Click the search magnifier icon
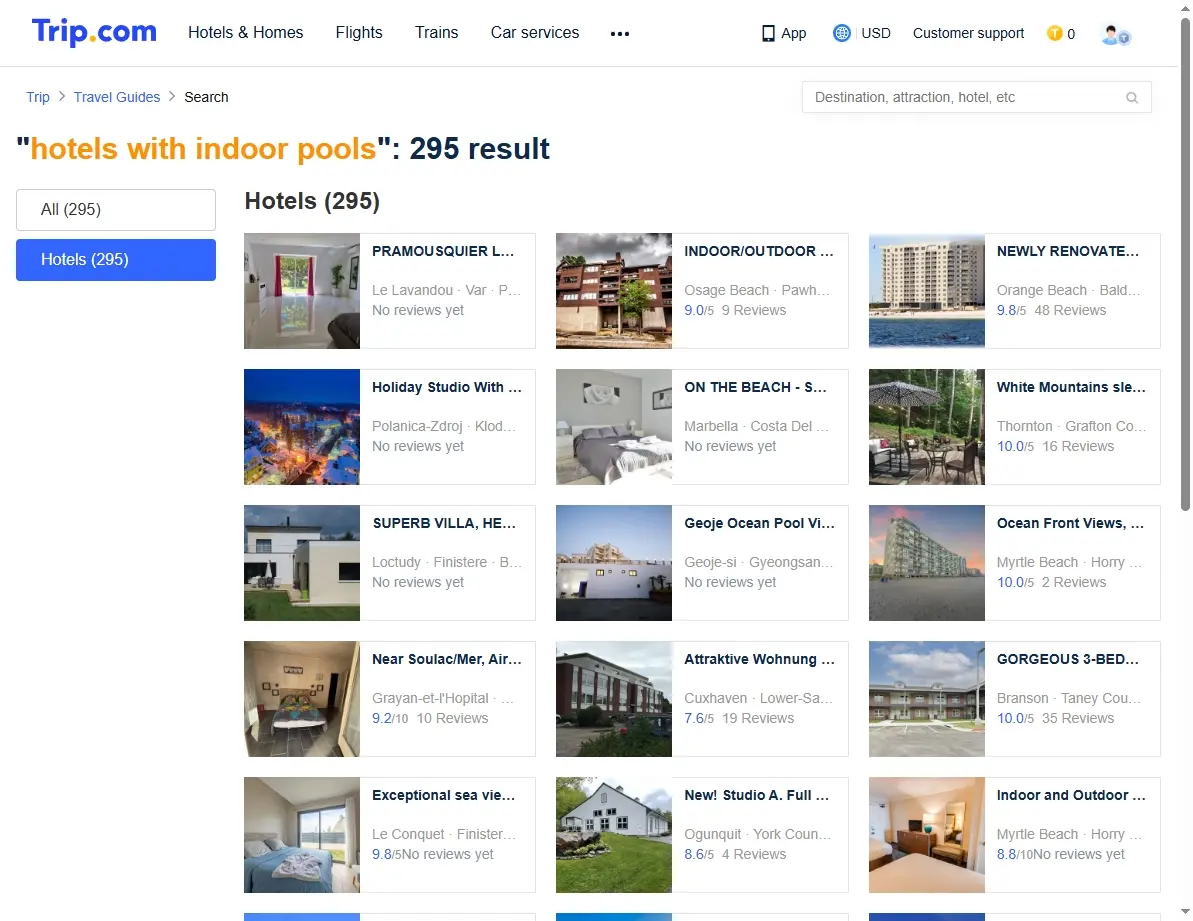This screenshot has width=1193, height=921. pos(1132,97)
